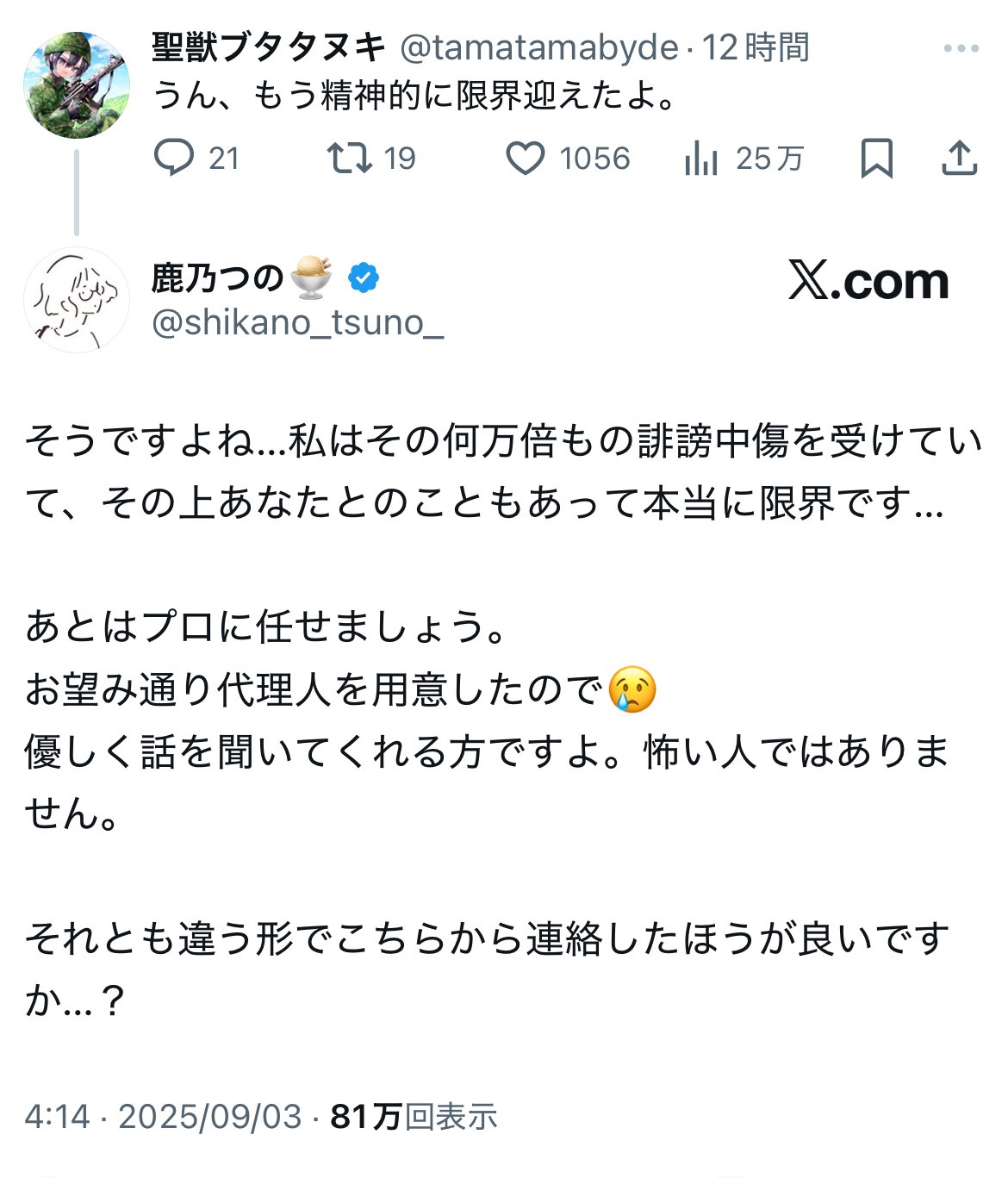This screenshot has height=1178, width=1008.
Task: Click the X.com logo
Action: (868, 281)
